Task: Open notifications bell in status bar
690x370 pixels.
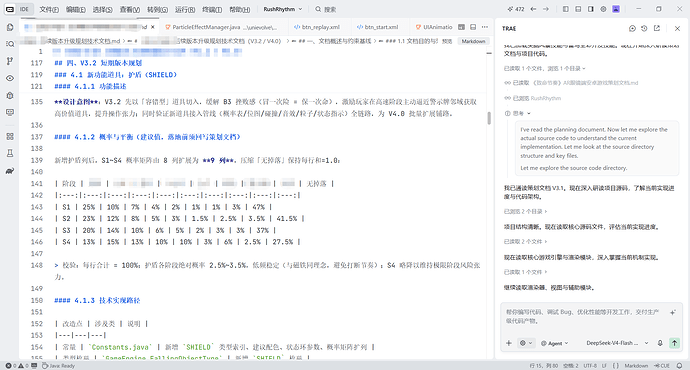Action: click(x=679, y=366)
